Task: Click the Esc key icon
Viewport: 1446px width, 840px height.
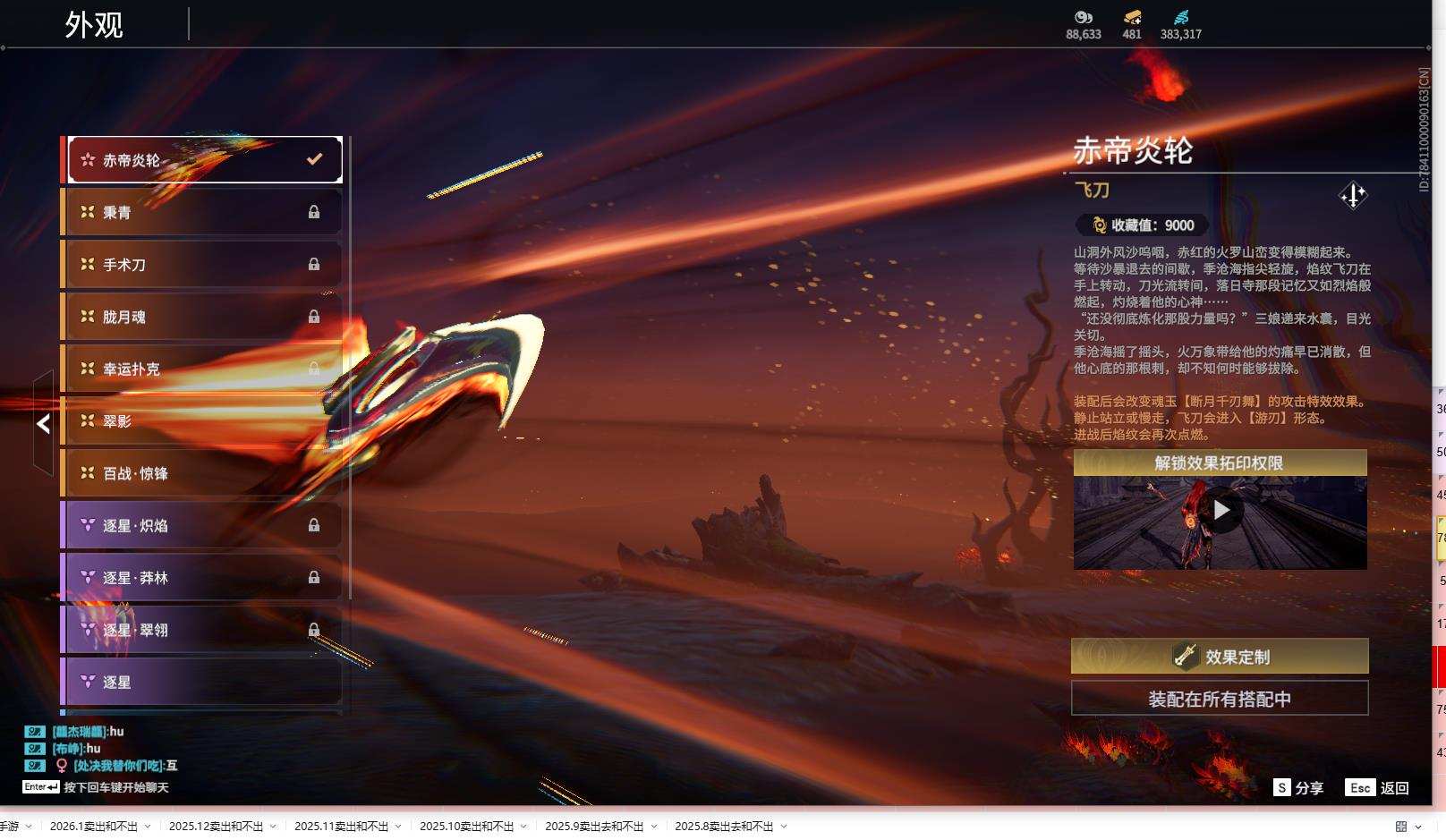Action: (1360, 787)
